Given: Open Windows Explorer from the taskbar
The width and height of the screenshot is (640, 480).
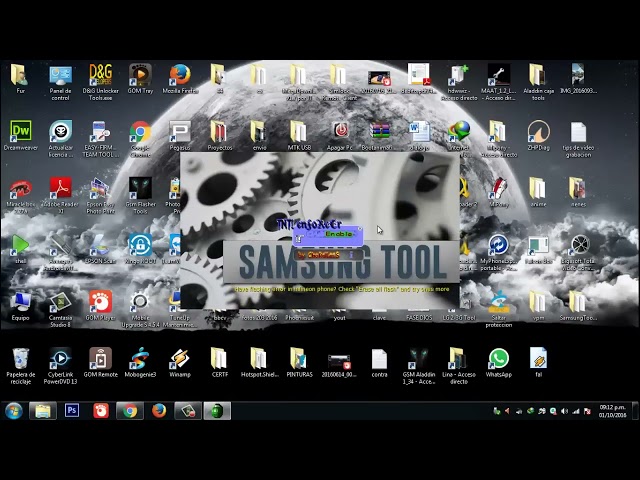Looking at the screenshot, I should tap(42, 411).
